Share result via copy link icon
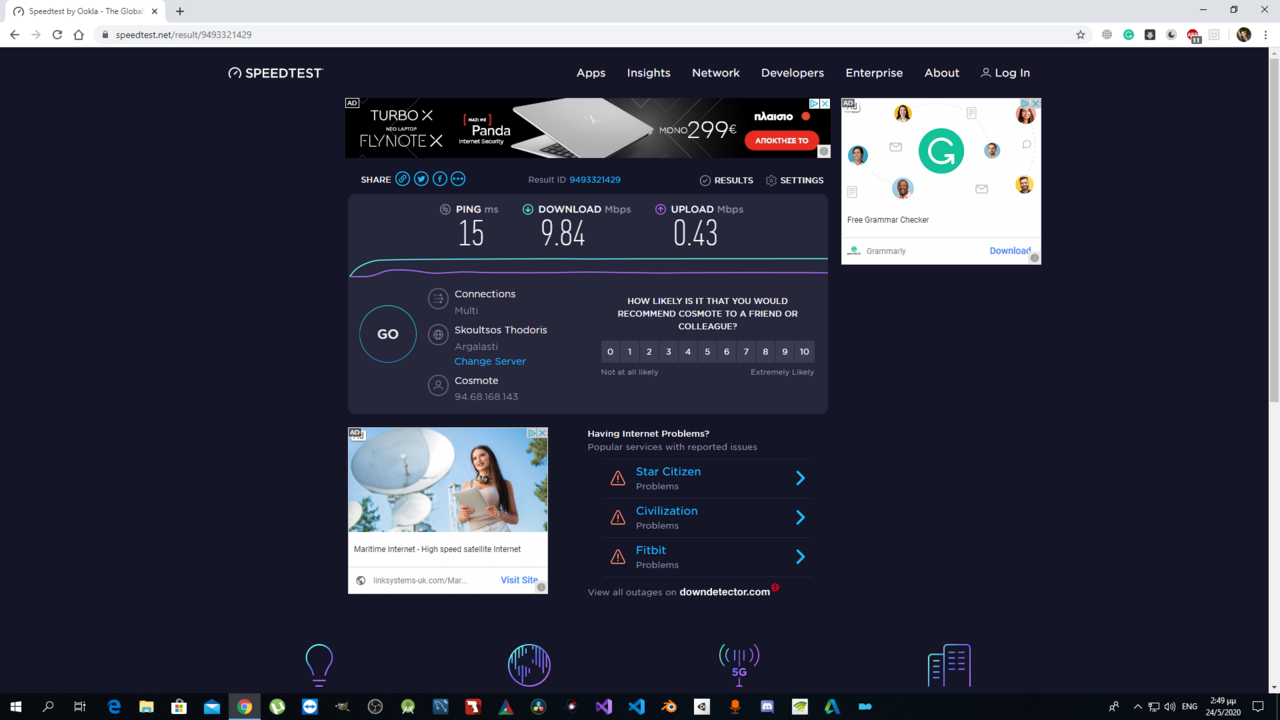The width and height of the screenshot is (1280, 720). 403,179
